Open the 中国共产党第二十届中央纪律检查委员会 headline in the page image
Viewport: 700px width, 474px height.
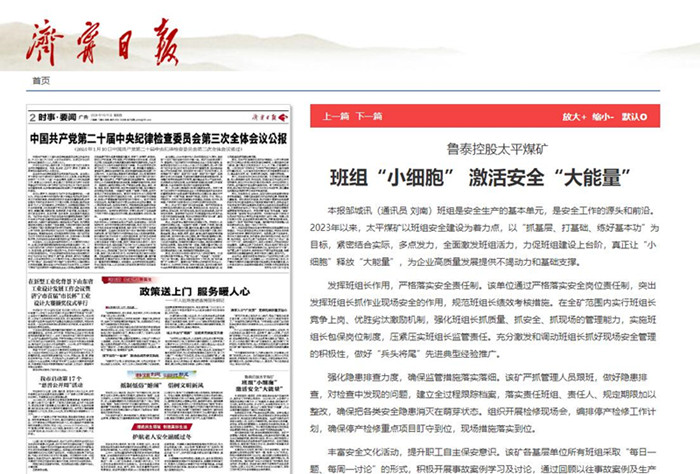158,139
